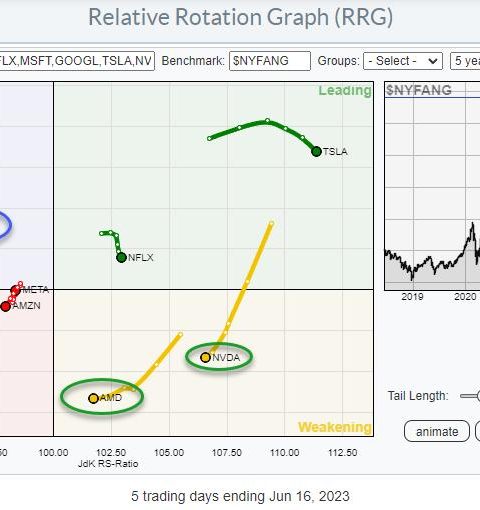
Task: Click the Weakening quadrant label
Action: [x=334, y=427]
